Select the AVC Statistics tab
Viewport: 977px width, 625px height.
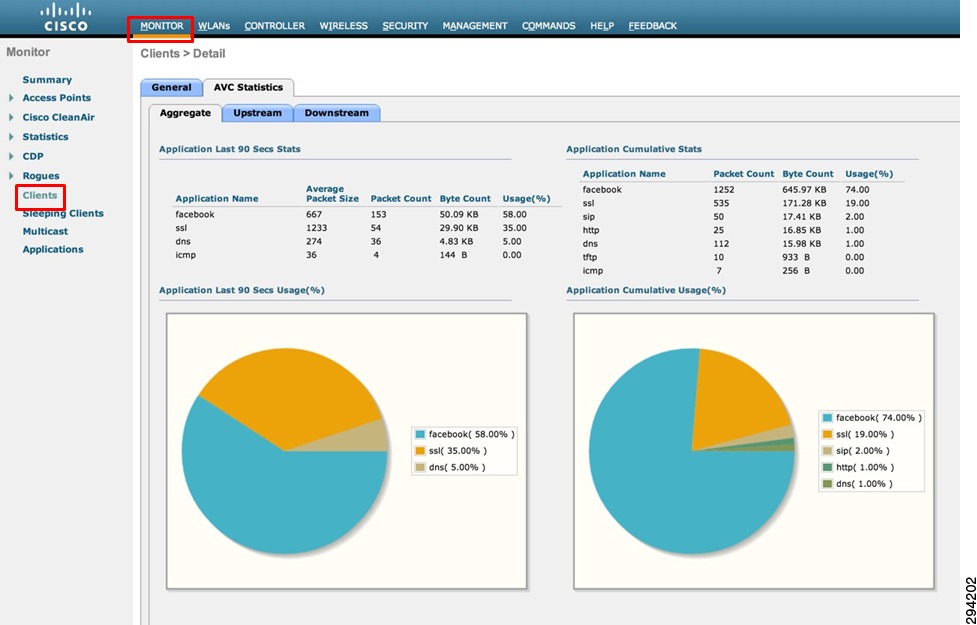pos(249,87)
